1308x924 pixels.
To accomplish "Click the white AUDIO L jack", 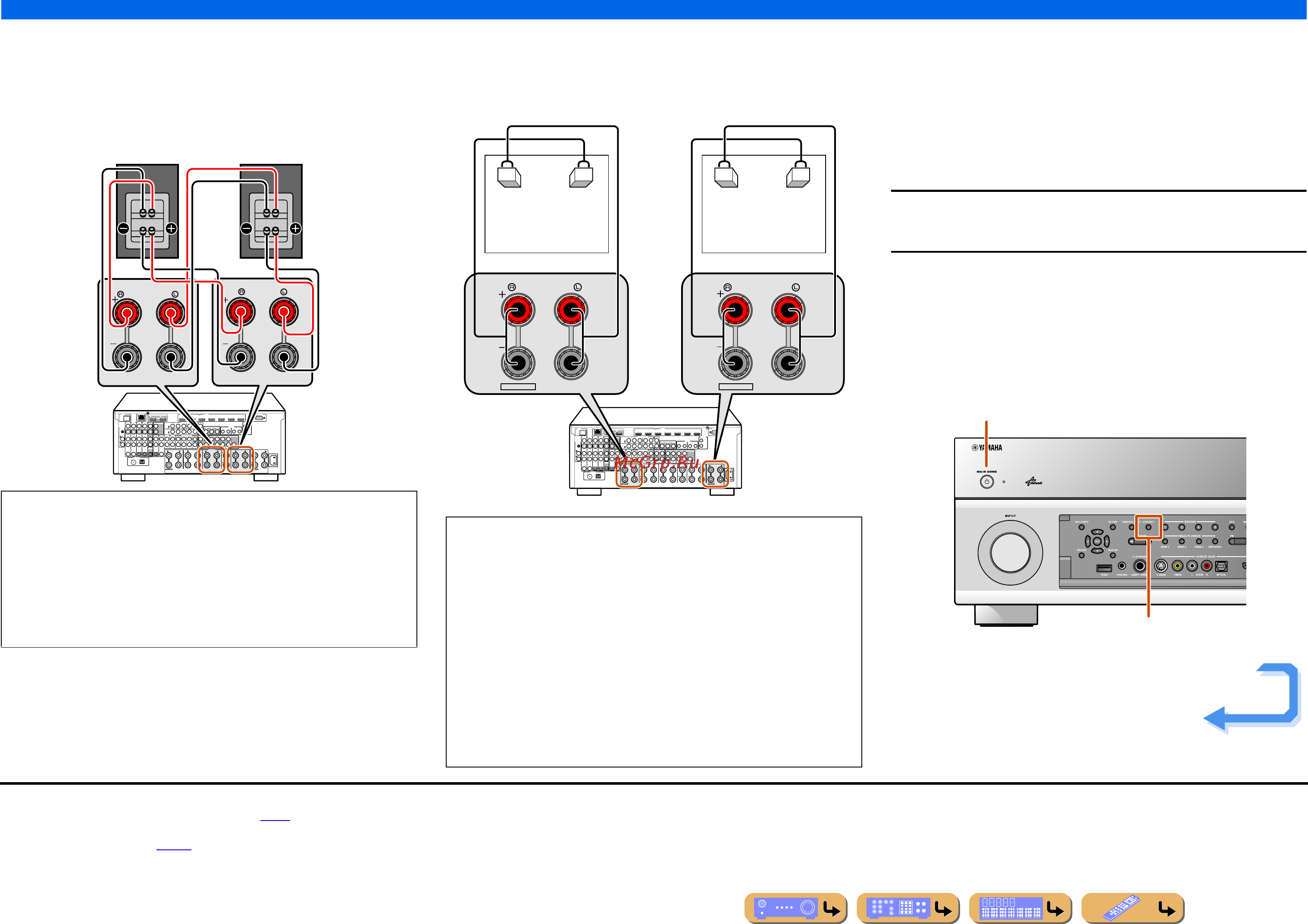I will click(1192, 566).
